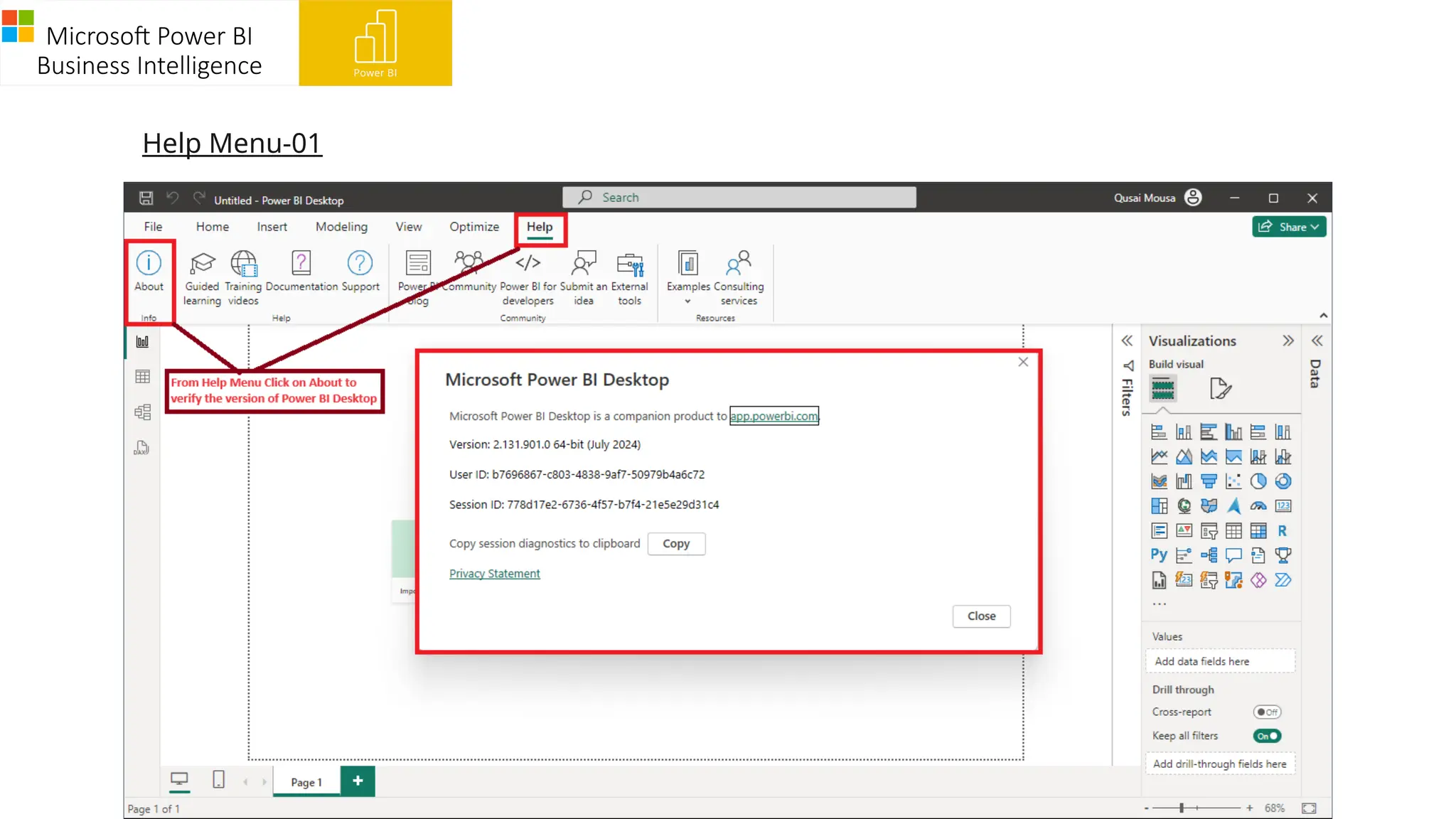The image size is (1456, 819).
Task: Click the Close button in dialog
Action: click(x=981, y=616)
